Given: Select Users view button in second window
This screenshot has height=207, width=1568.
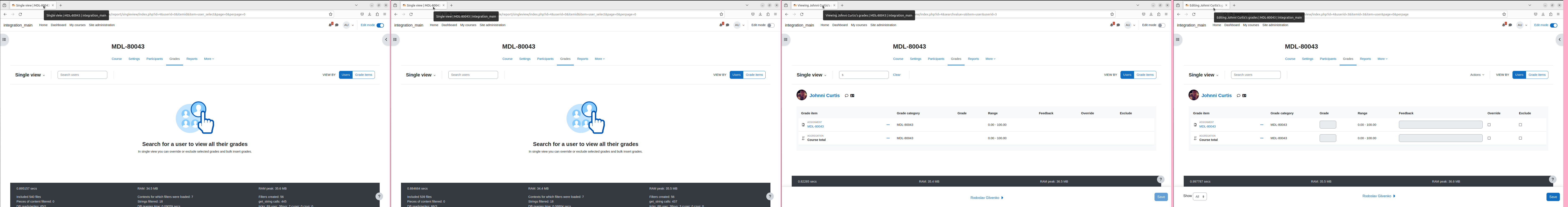Looking at the screenshot, I should coord(737,75).
